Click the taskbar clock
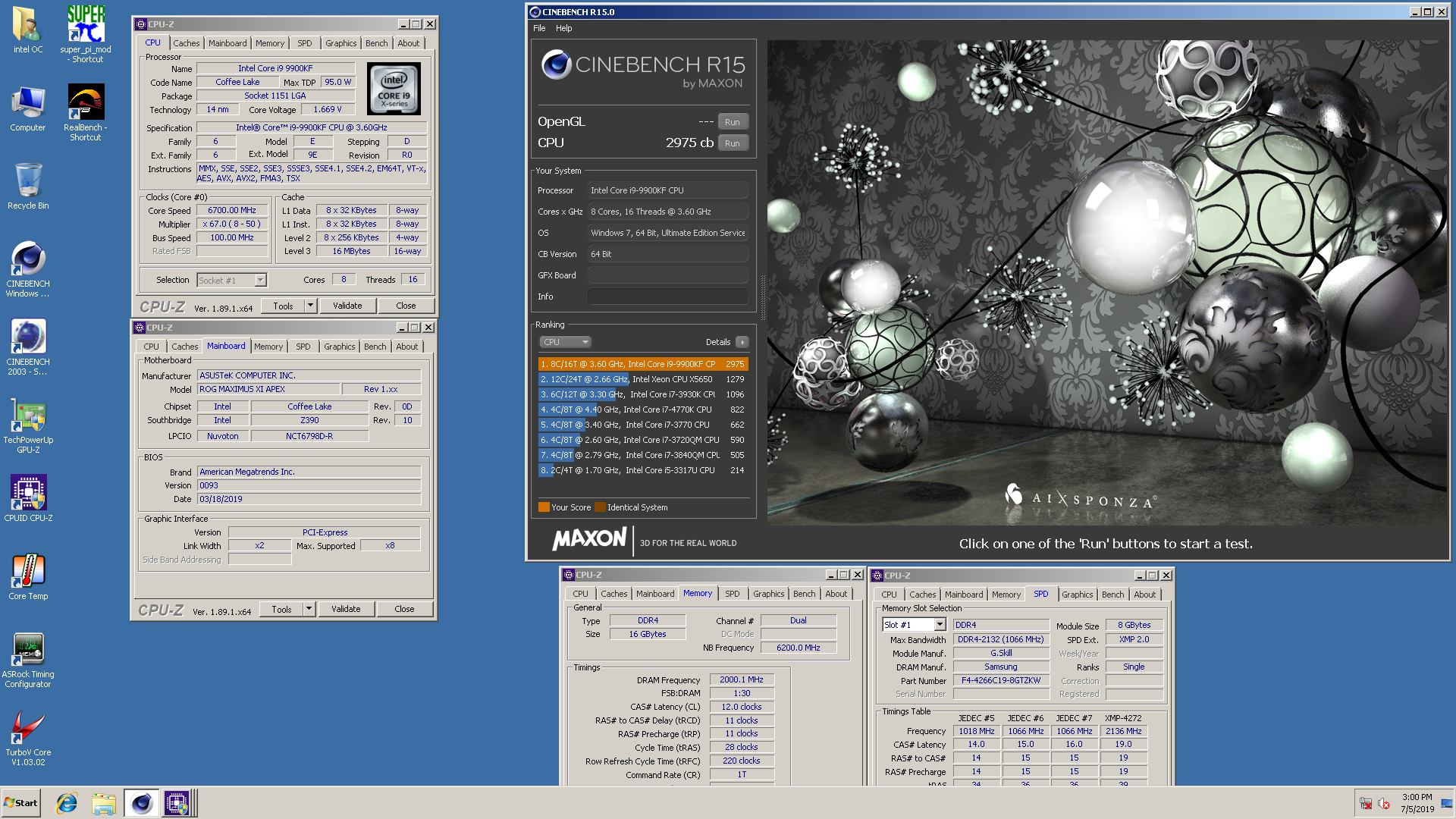The image size is (1456, 819). pyautogui.click(x=1417, y=803)
